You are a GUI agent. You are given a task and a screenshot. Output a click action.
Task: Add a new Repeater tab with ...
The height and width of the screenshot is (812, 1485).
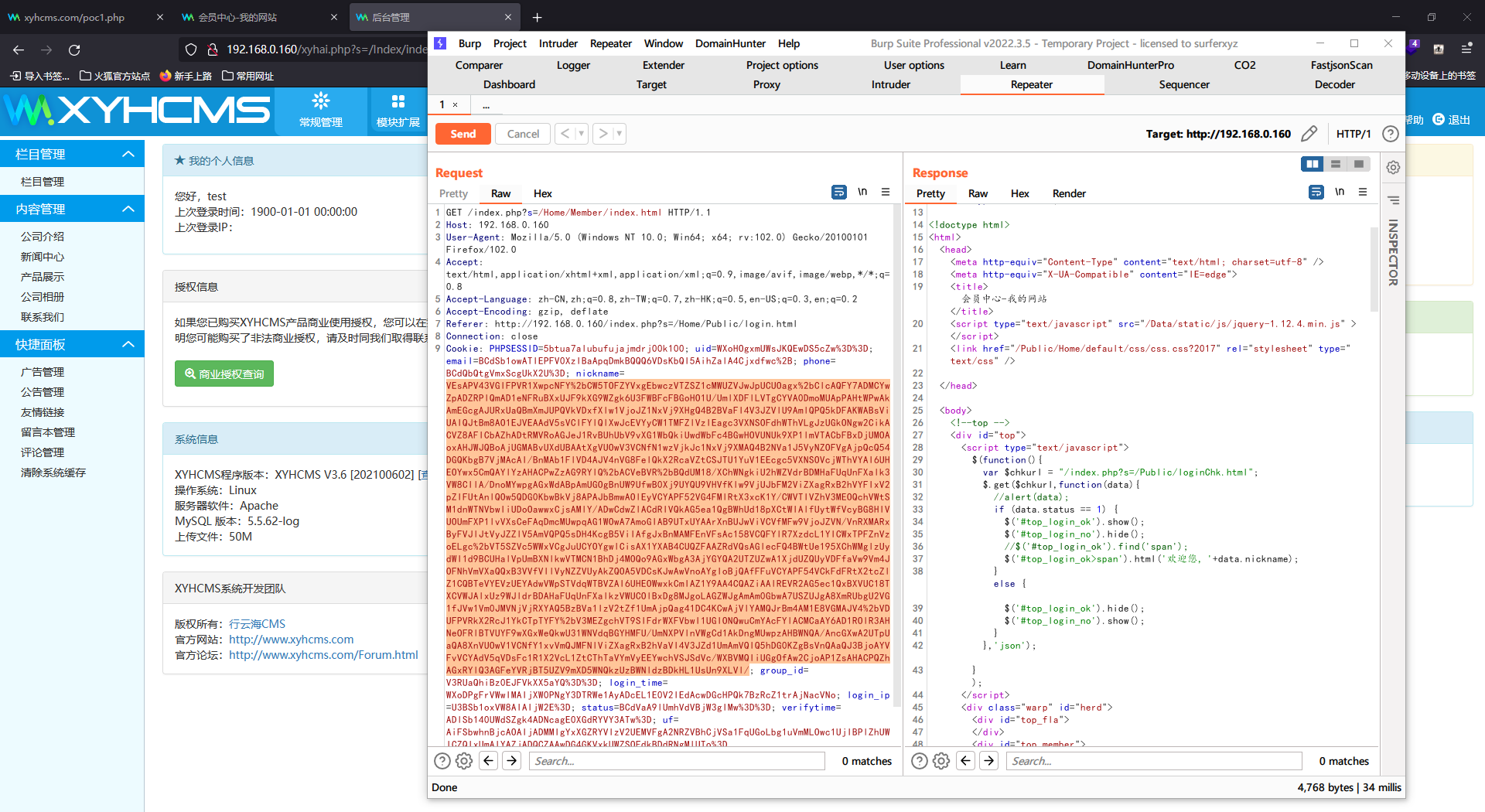tap(486, 104)
